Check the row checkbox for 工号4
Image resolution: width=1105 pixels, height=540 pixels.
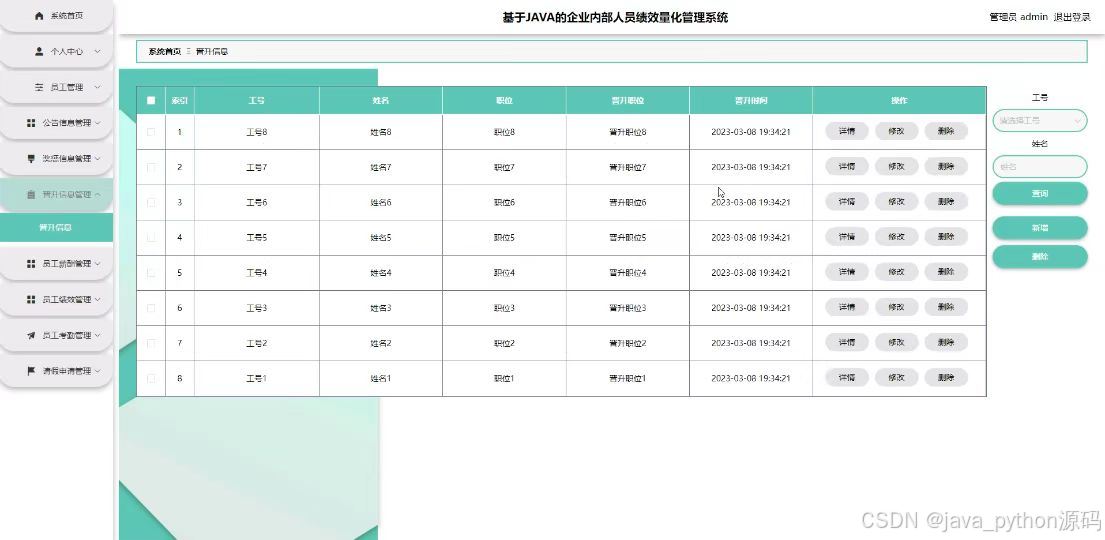[x=151, y=273]
